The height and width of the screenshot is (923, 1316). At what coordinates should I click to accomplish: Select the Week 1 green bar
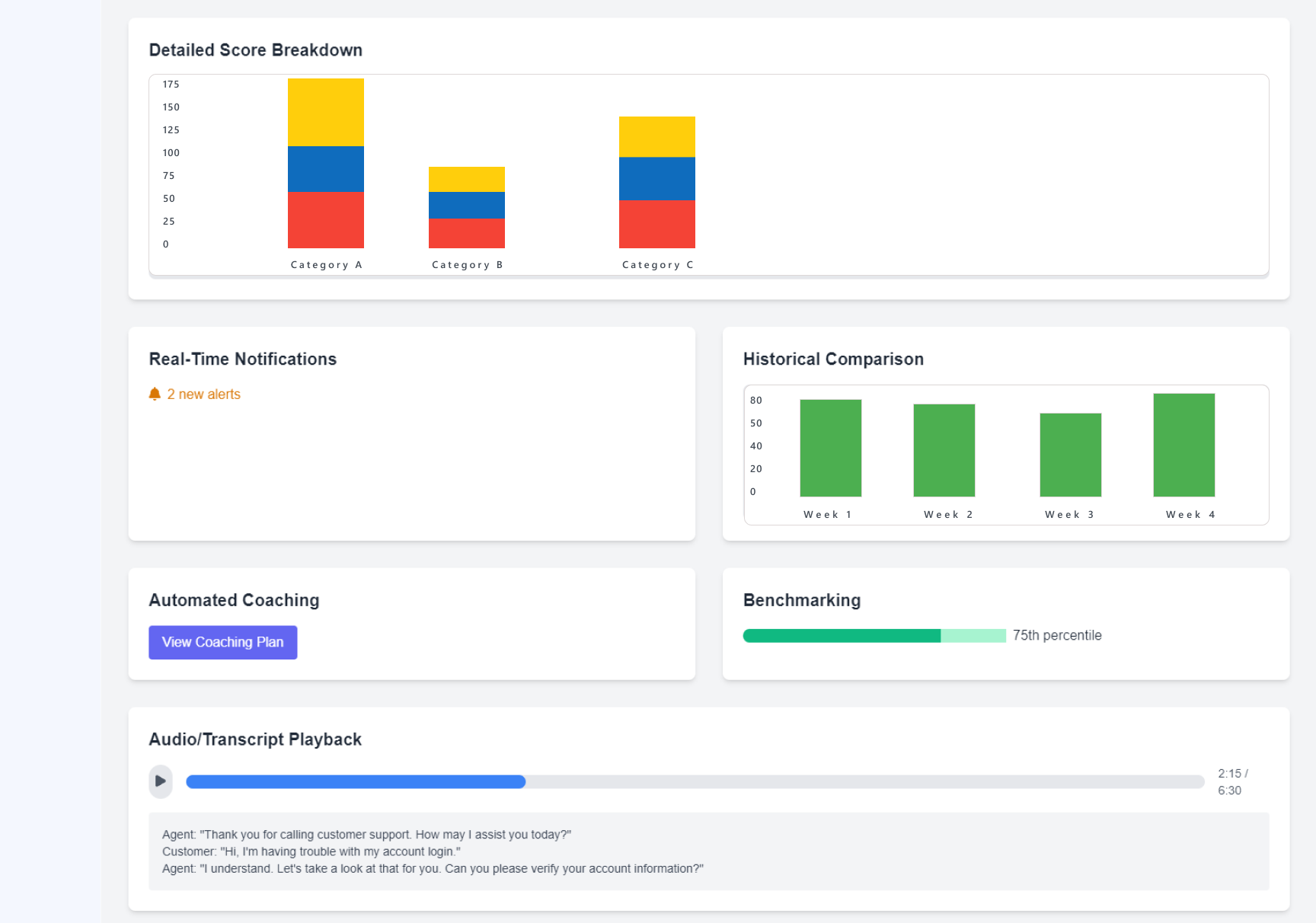(830, 448)
